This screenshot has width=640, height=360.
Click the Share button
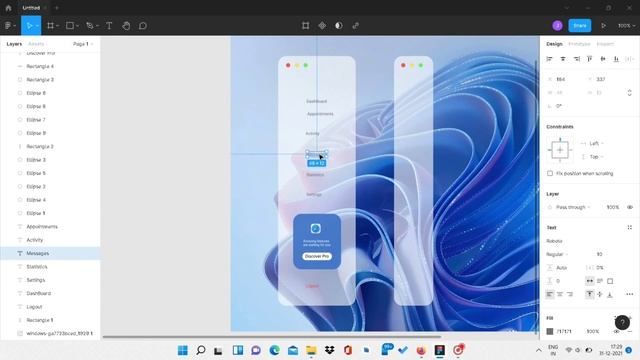[580, 26]
